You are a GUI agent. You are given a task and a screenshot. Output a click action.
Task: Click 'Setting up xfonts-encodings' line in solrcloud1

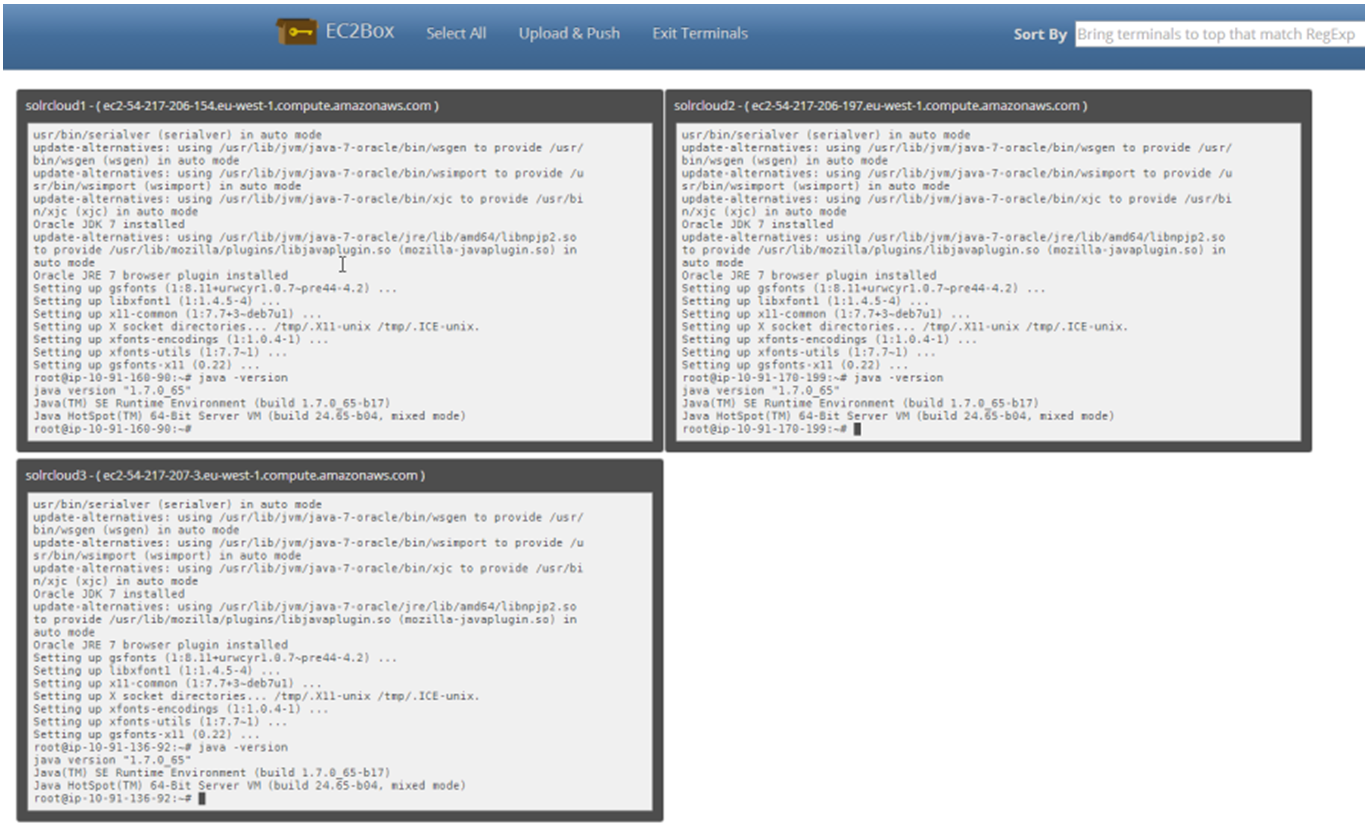[x=180, y=340]
